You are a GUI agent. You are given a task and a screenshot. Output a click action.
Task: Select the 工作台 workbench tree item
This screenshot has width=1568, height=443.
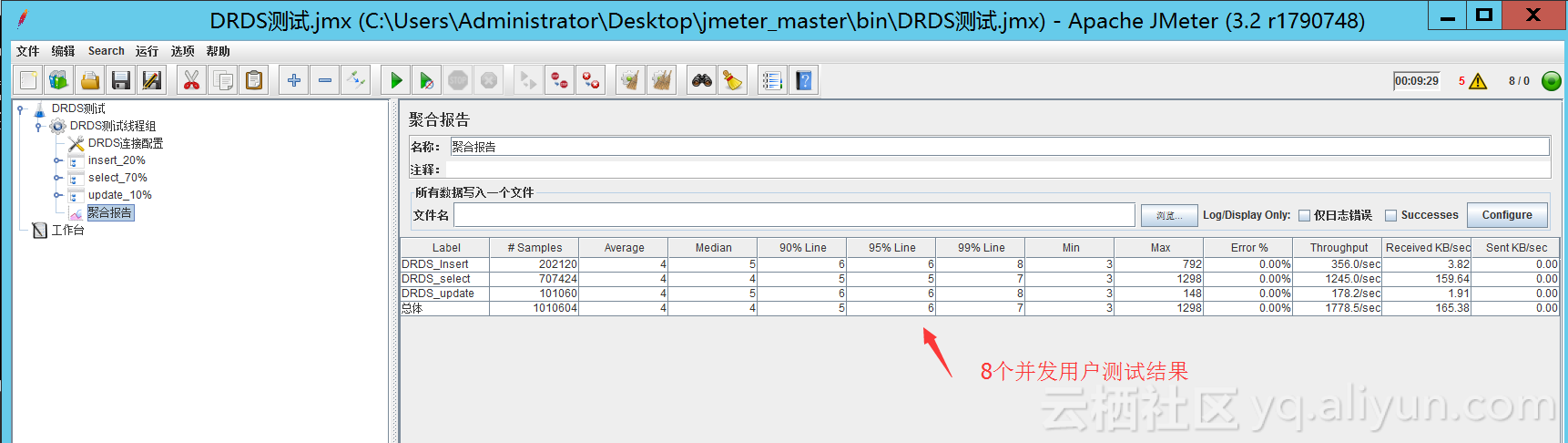68,230
